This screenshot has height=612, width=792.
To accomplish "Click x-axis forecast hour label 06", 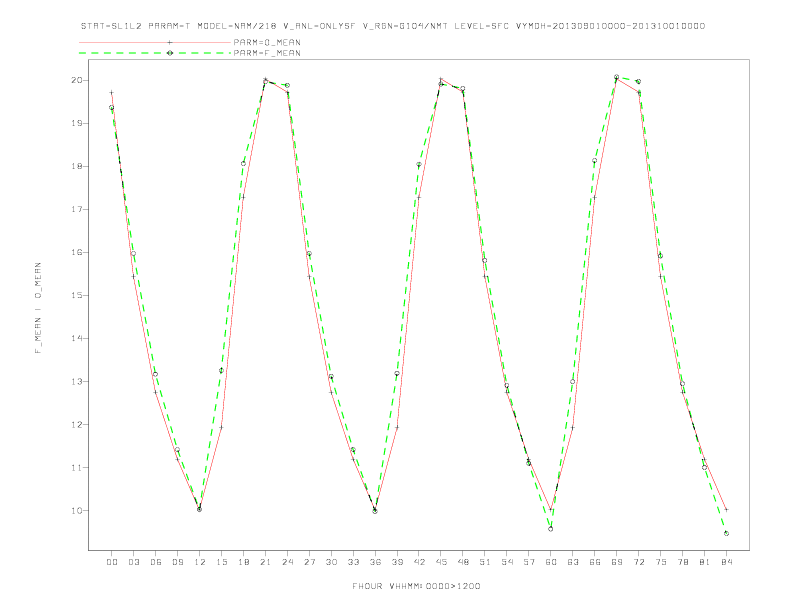I will pos(156,562).
